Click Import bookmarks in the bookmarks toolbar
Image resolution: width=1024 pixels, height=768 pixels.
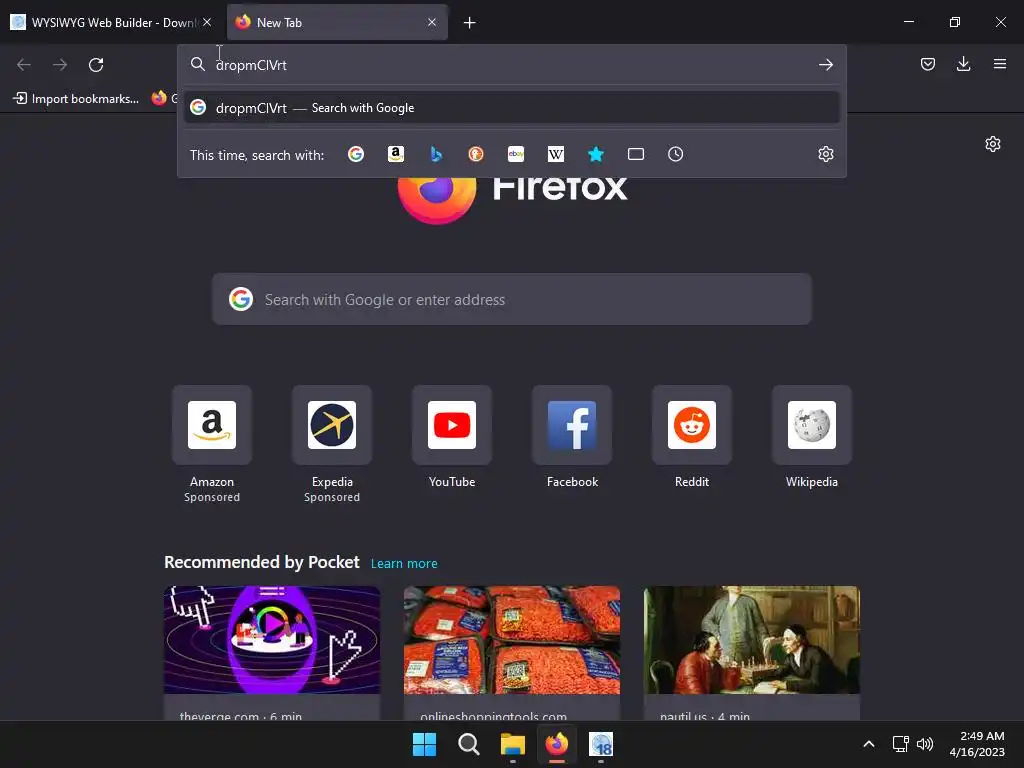click(x=76, y=99)
